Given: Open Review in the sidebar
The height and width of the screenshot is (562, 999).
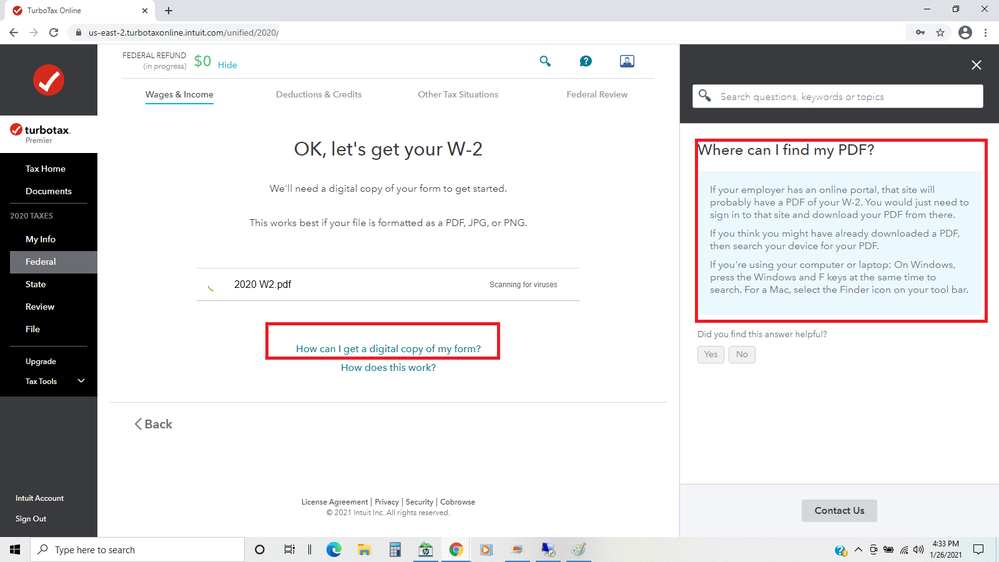Looking at the screenshot, I should 40,306.
